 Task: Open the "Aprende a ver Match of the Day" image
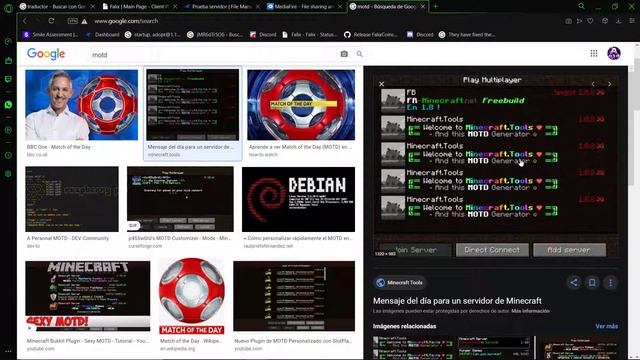click(301, 105)
